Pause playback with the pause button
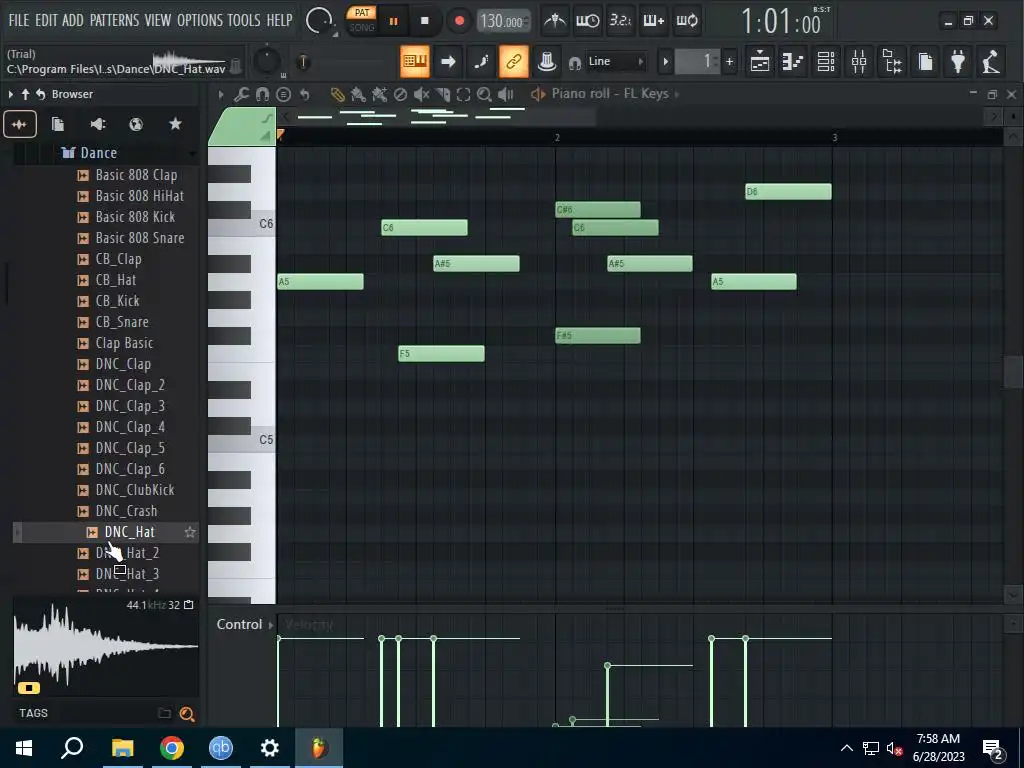 click(394, 21)
